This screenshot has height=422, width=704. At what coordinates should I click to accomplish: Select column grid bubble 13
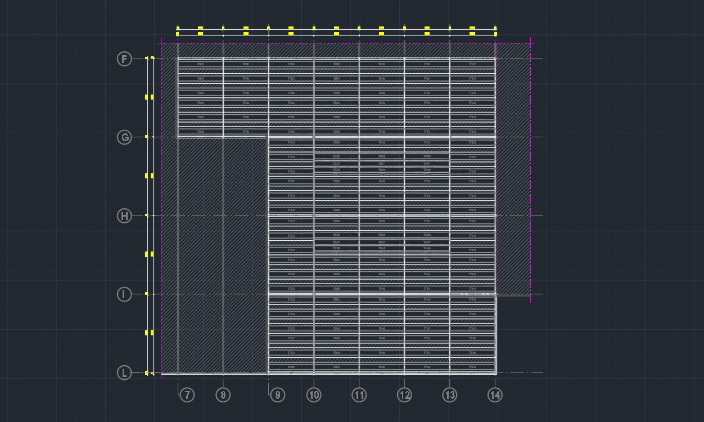[449, 395]
